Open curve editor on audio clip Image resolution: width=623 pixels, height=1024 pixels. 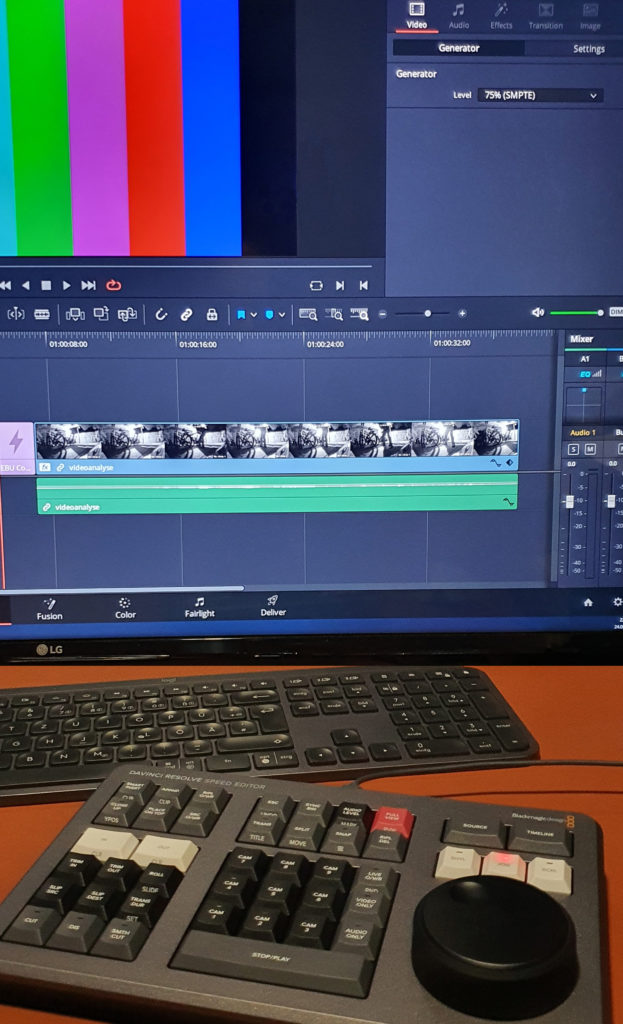(507, 502)
